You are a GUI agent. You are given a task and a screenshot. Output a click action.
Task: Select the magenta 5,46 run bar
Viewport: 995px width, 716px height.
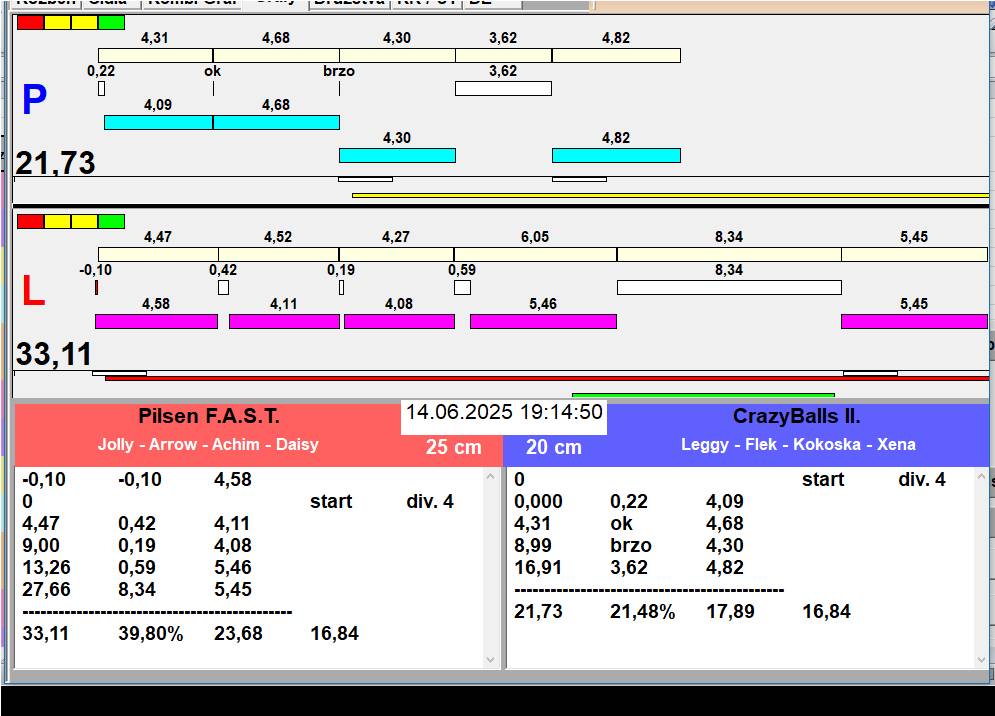click(x=543, y=321)
